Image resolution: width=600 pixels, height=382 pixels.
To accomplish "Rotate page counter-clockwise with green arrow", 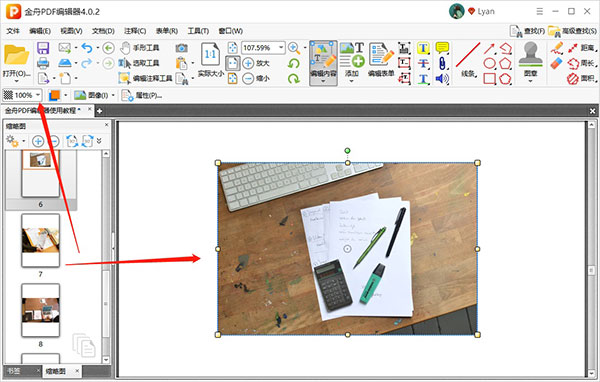I will click(x=294, y=63).
